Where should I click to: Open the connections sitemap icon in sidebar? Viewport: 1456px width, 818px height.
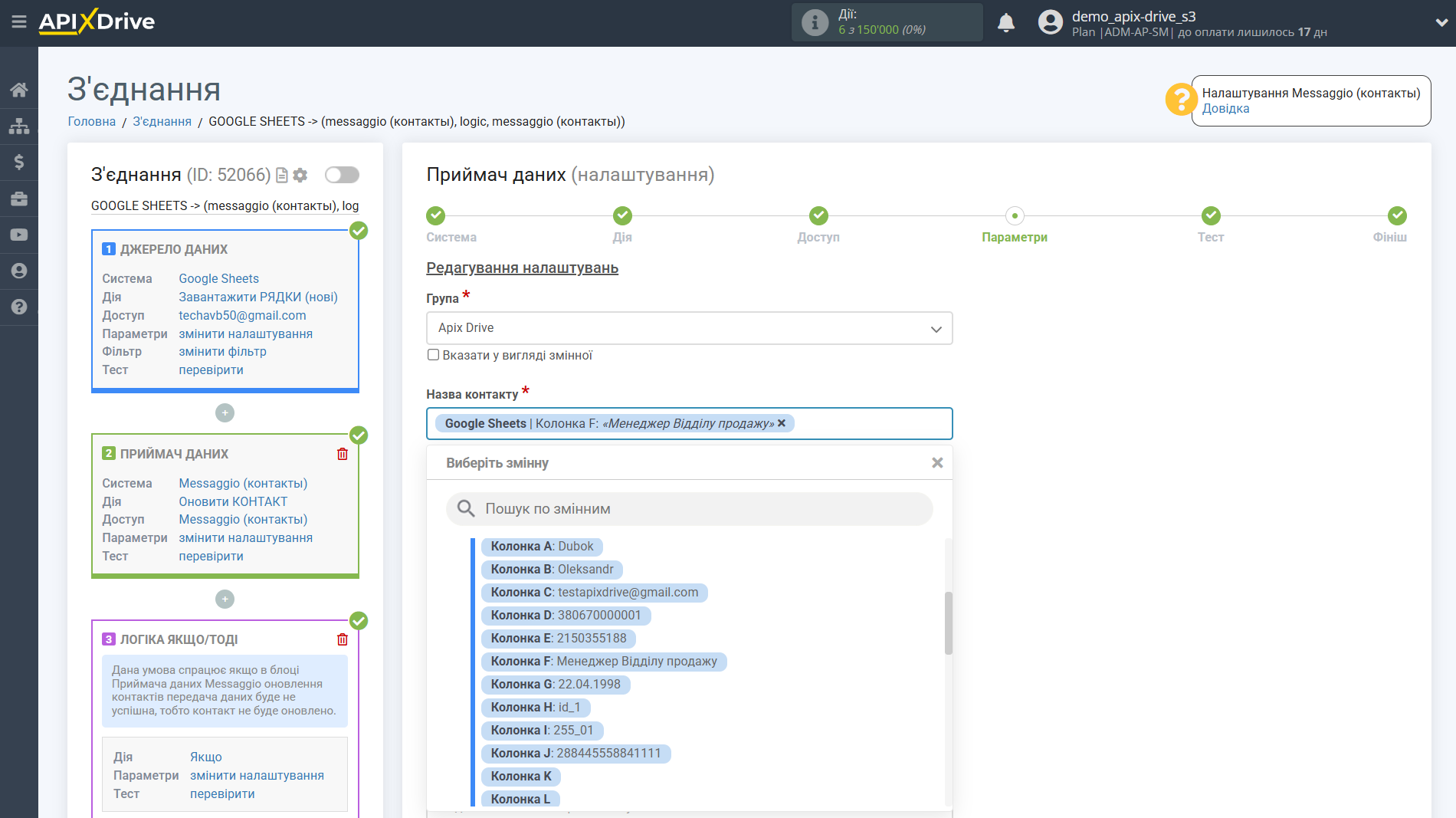point(19,126)
